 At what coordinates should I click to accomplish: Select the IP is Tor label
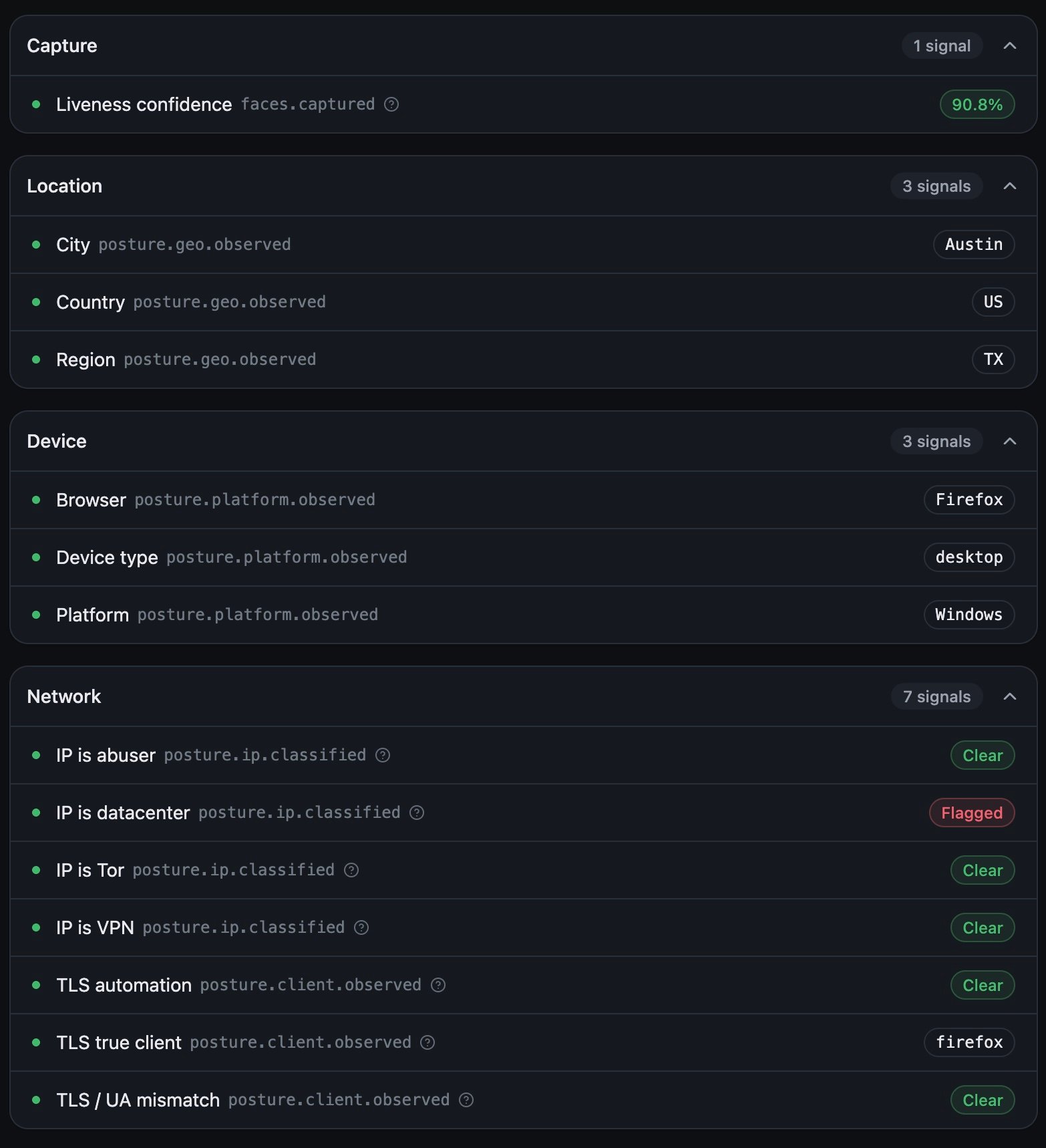tap(90, 870)
